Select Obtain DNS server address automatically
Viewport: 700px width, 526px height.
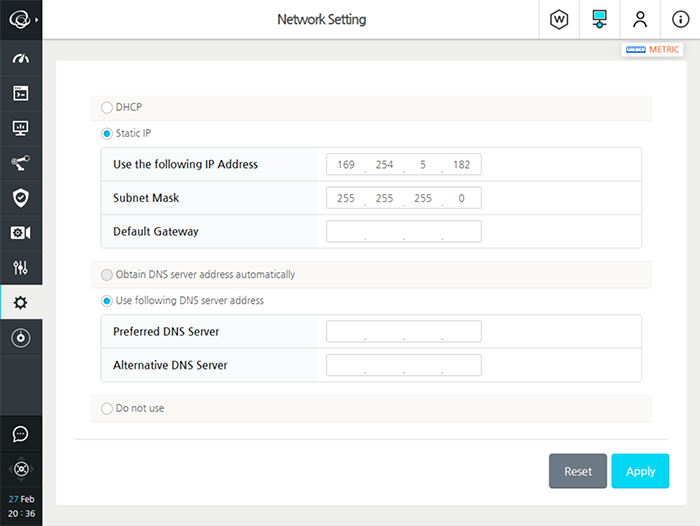click(107, 275)
